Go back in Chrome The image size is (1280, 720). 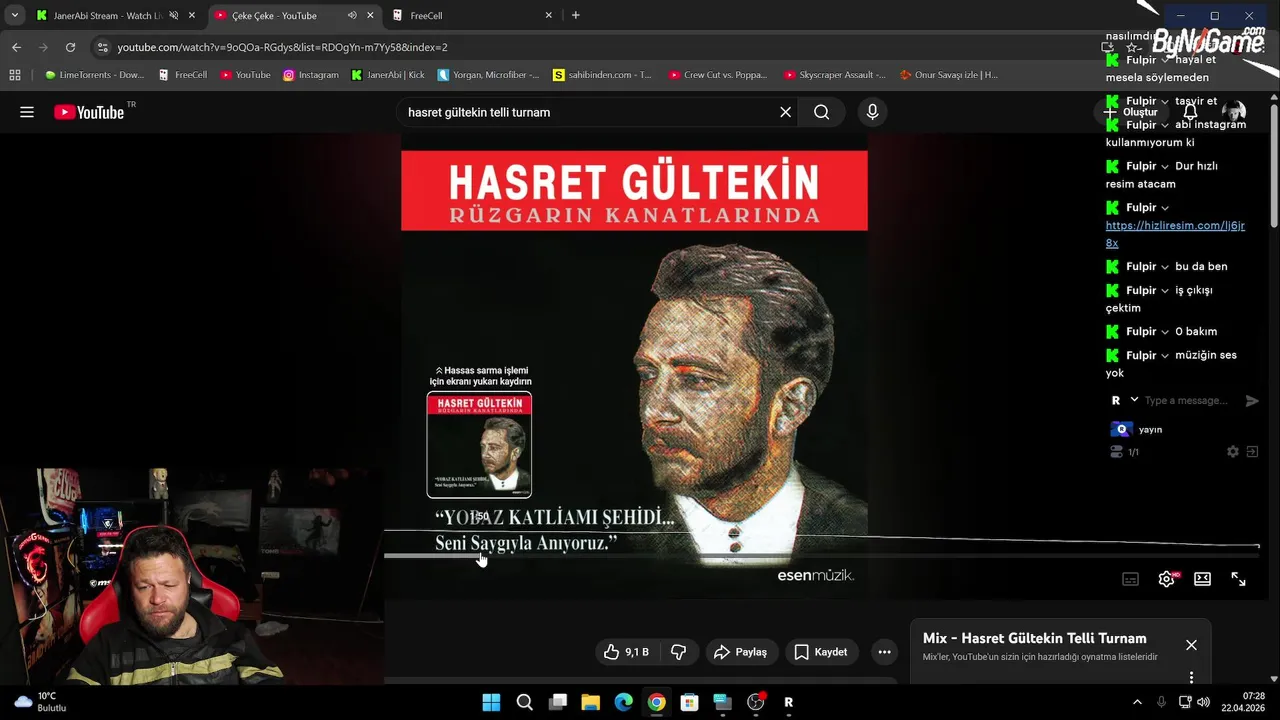point(16,47)
